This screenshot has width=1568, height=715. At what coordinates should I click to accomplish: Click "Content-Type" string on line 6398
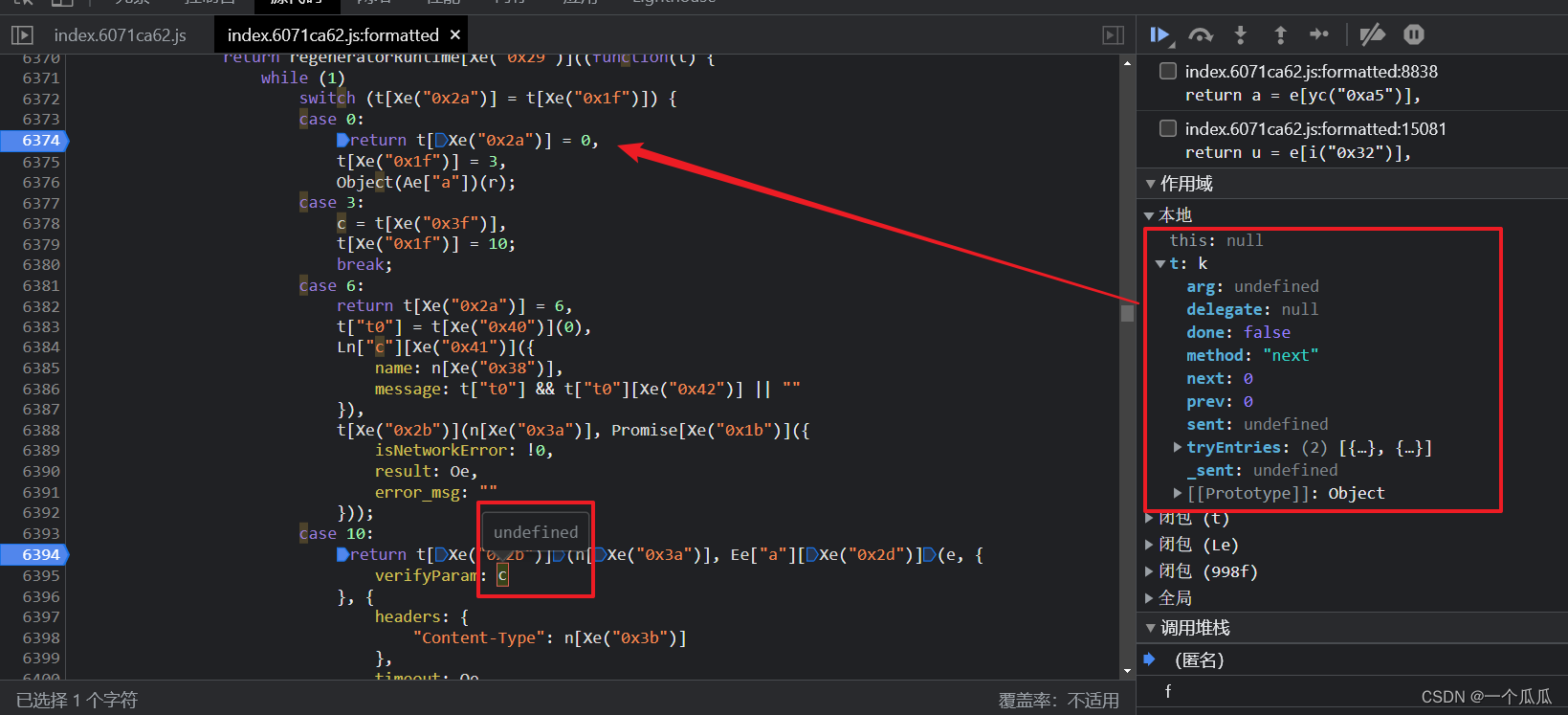click(x=478, y=637)
